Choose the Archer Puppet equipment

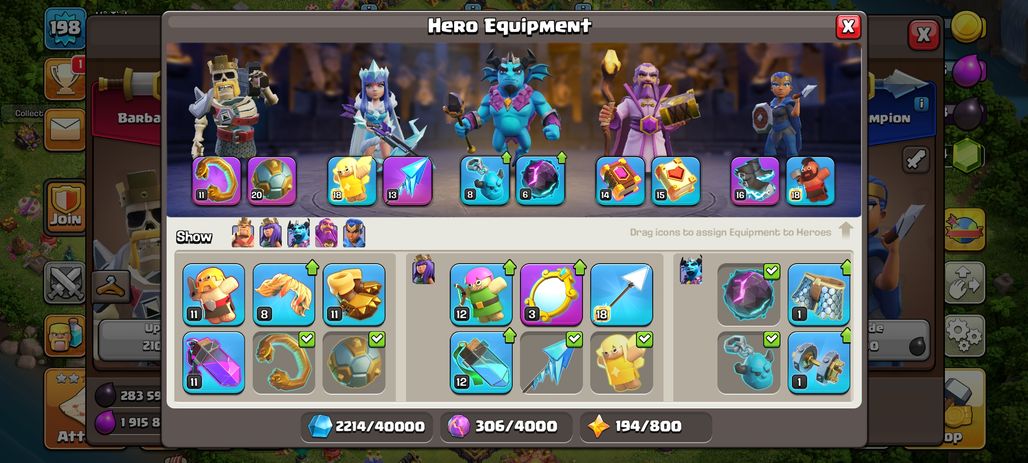tap(481, 294)
